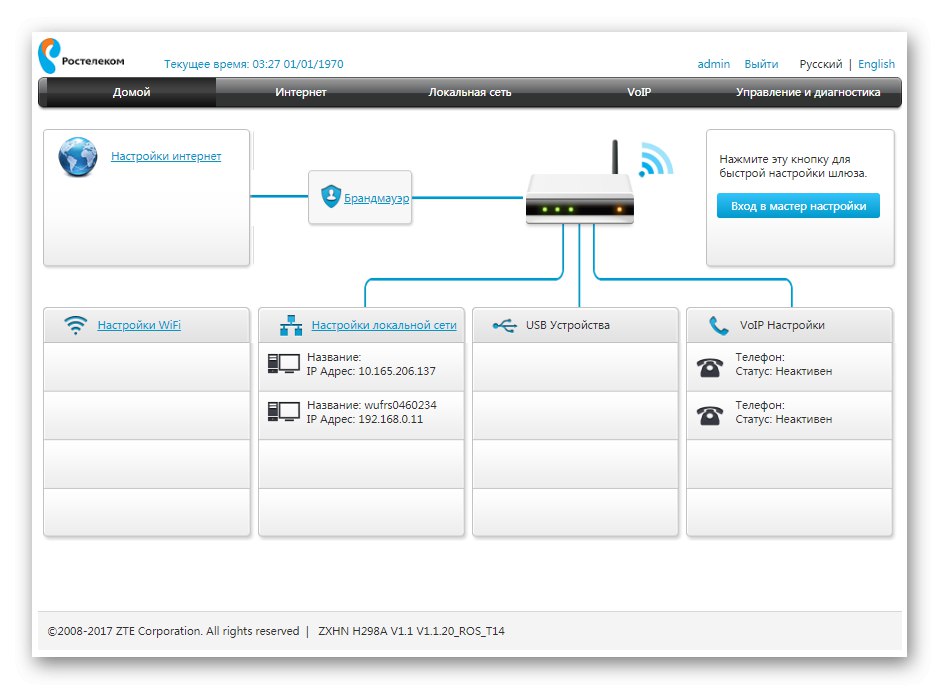Click ZXHN H298A firmware version text
939x689 pixels.
[411, 631]
